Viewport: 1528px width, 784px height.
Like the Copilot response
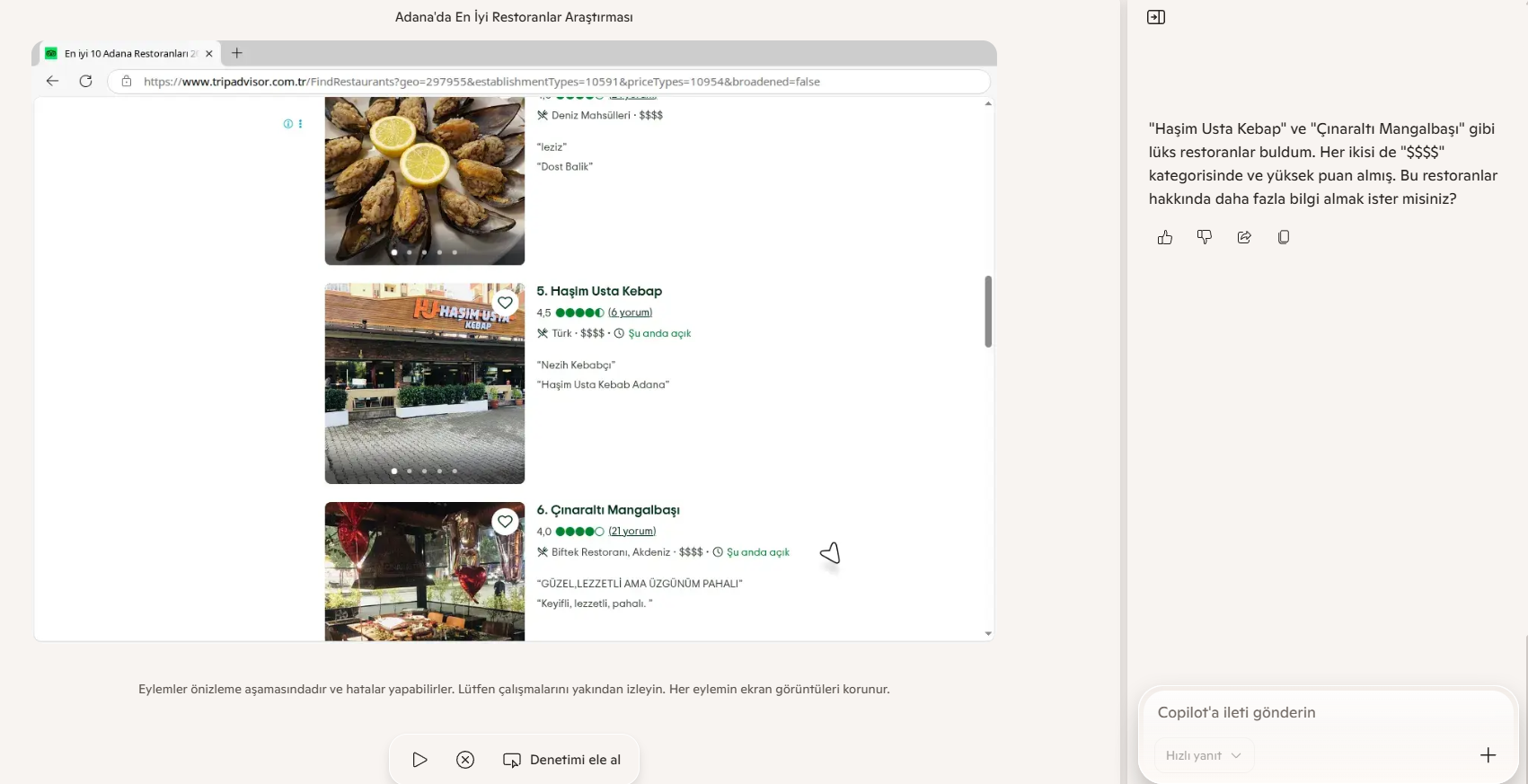1165,237
